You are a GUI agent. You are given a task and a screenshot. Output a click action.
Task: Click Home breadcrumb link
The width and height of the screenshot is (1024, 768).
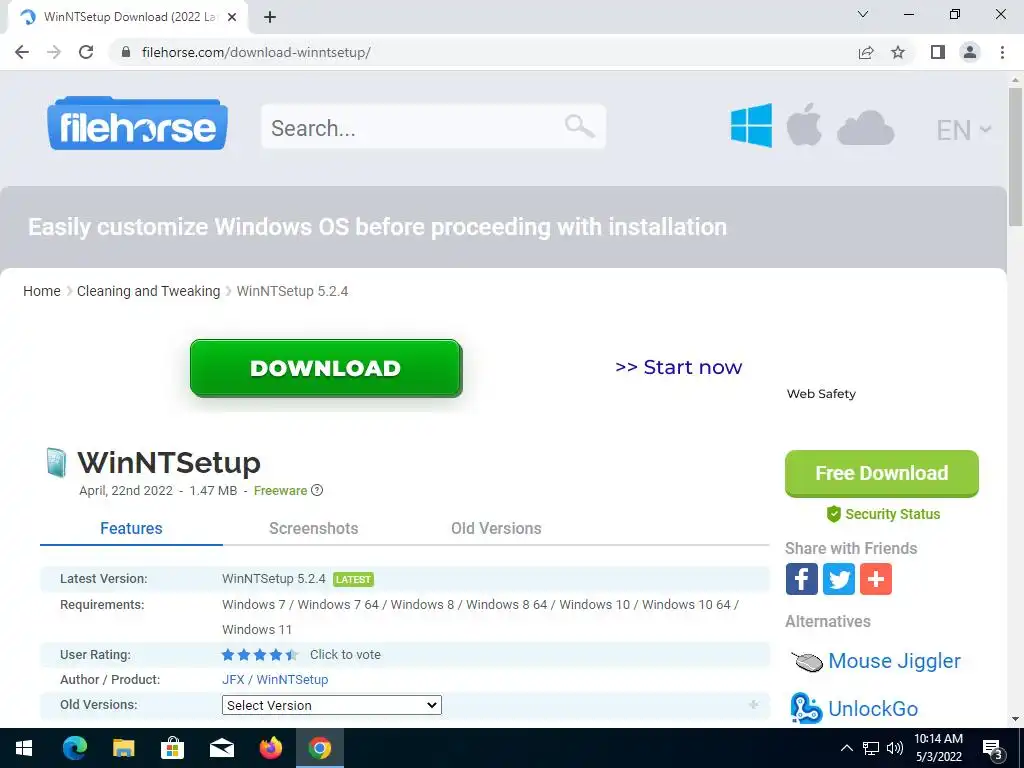pos(42,291)
